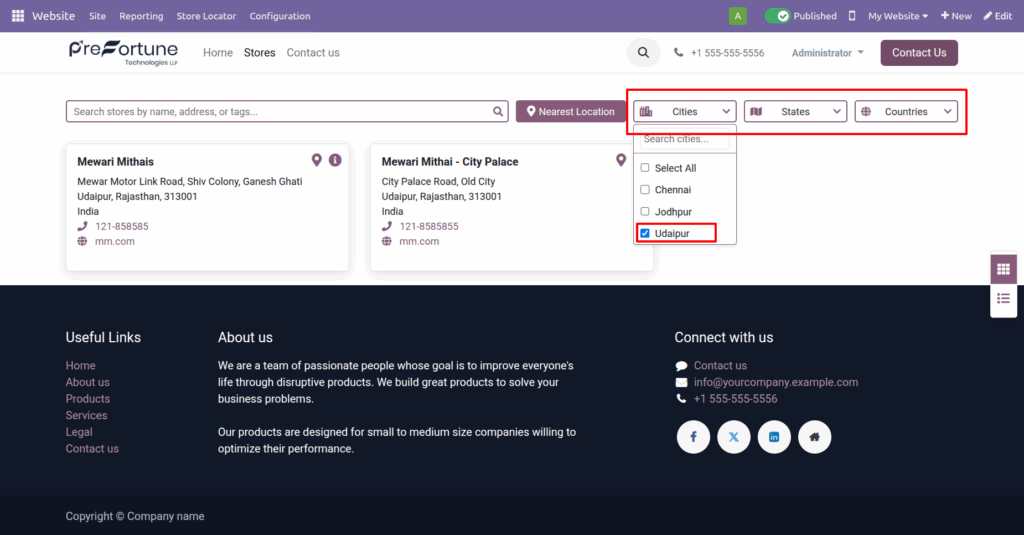Screen dimensions: 1024x535
Task: Open the apps grid menu icon
Action: 18,16
